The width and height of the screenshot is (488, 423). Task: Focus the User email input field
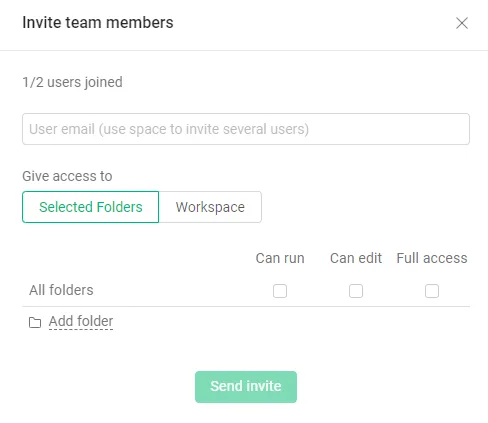pyautogui.click(x=246, y=129)
